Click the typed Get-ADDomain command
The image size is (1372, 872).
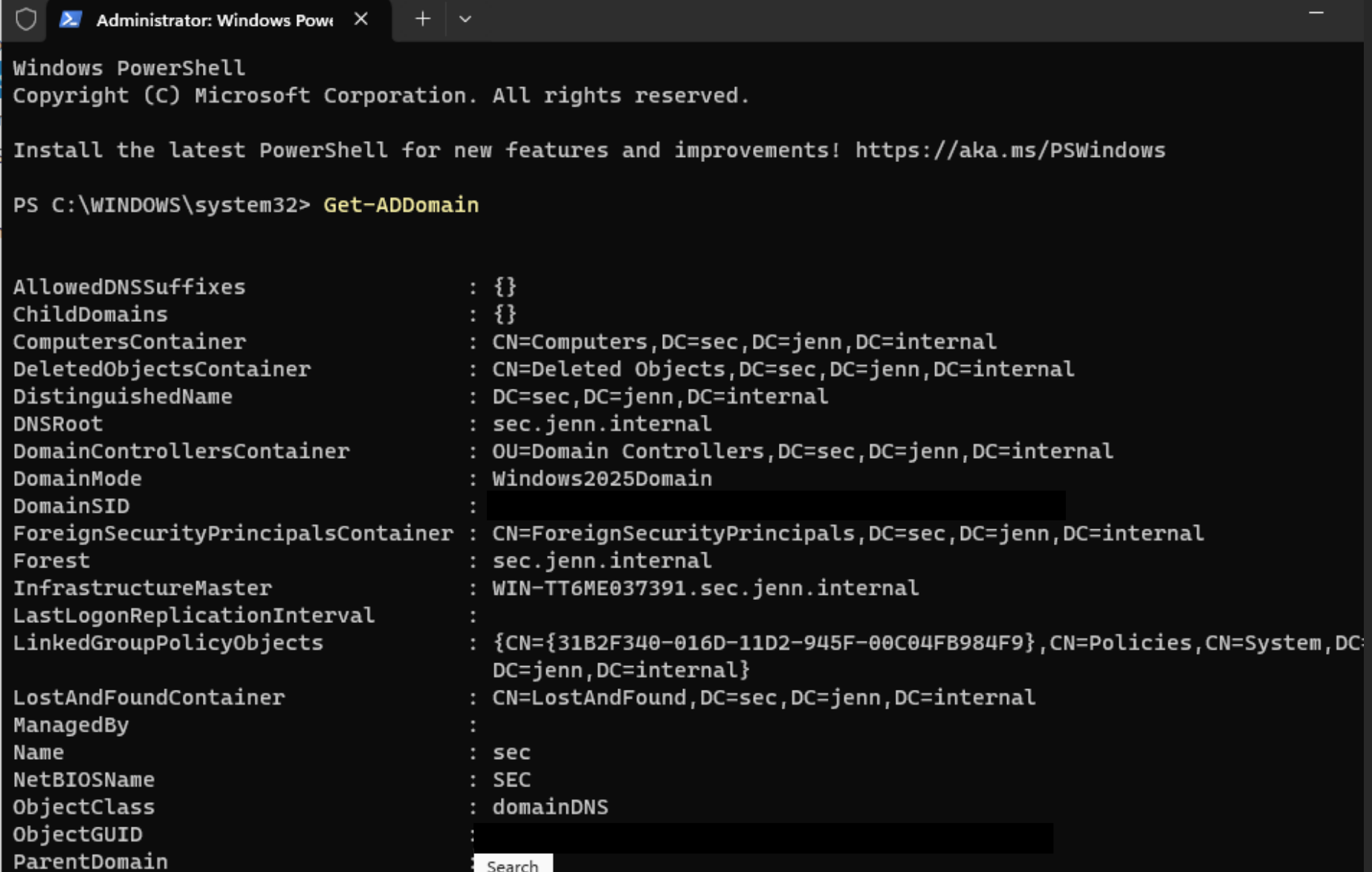(401, 205)
